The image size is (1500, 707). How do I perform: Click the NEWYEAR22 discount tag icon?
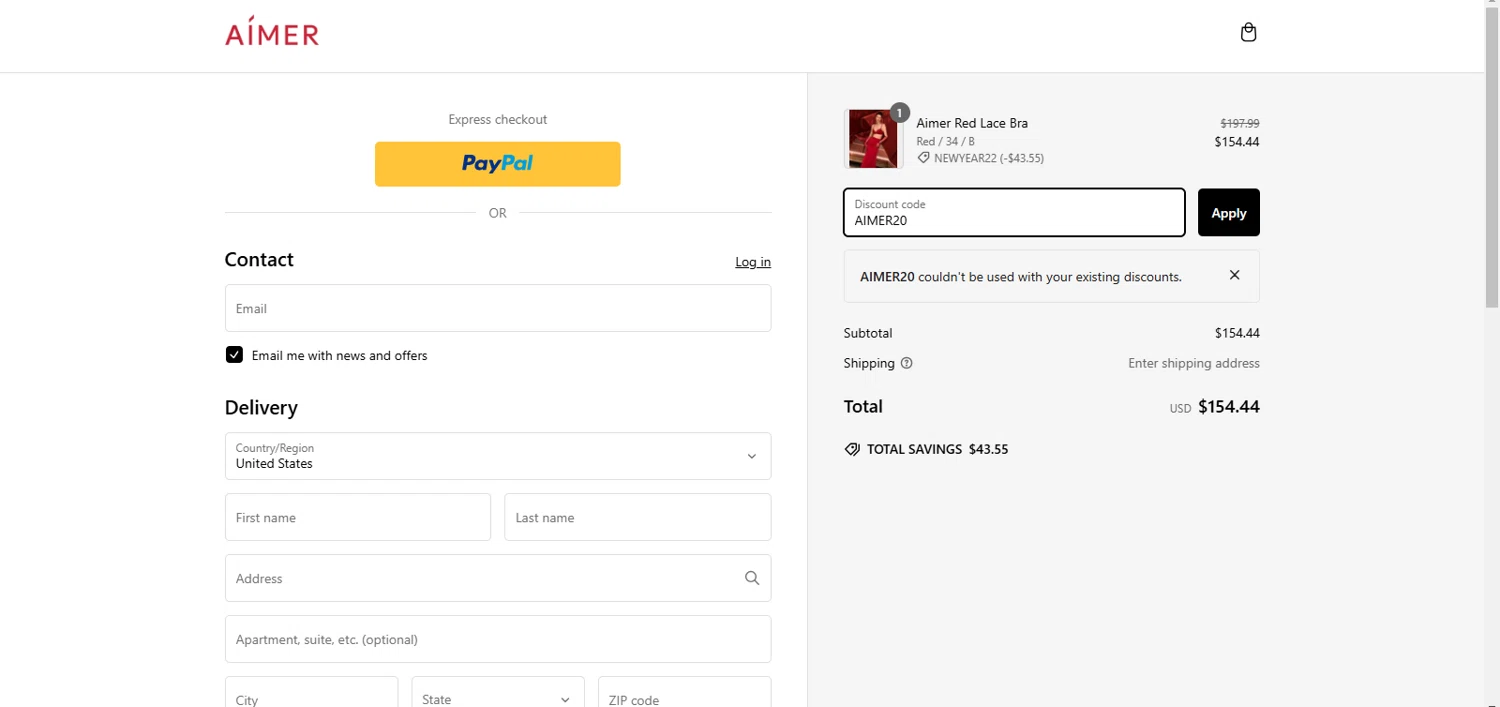coord(924,158)
